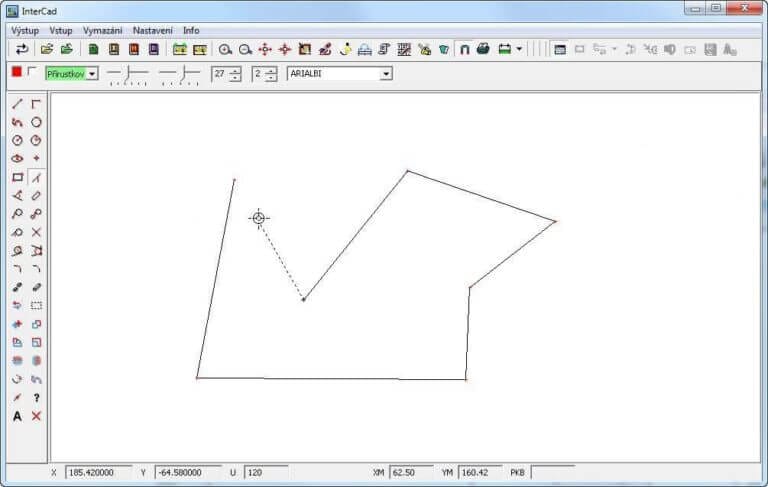The image size is (768, 487).
Task: Click the spinner arrows beside value 27
Action: (x=235, y=74)
